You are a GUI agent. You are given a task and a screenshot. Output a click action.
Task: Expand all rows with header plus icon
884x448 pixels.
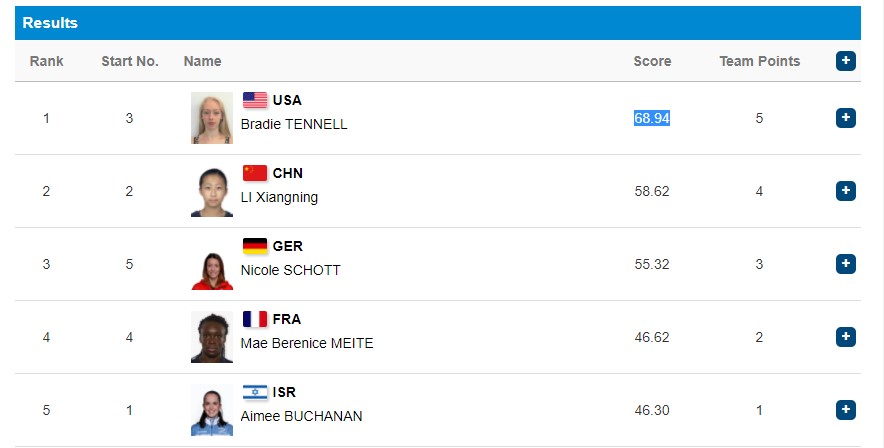846,61
